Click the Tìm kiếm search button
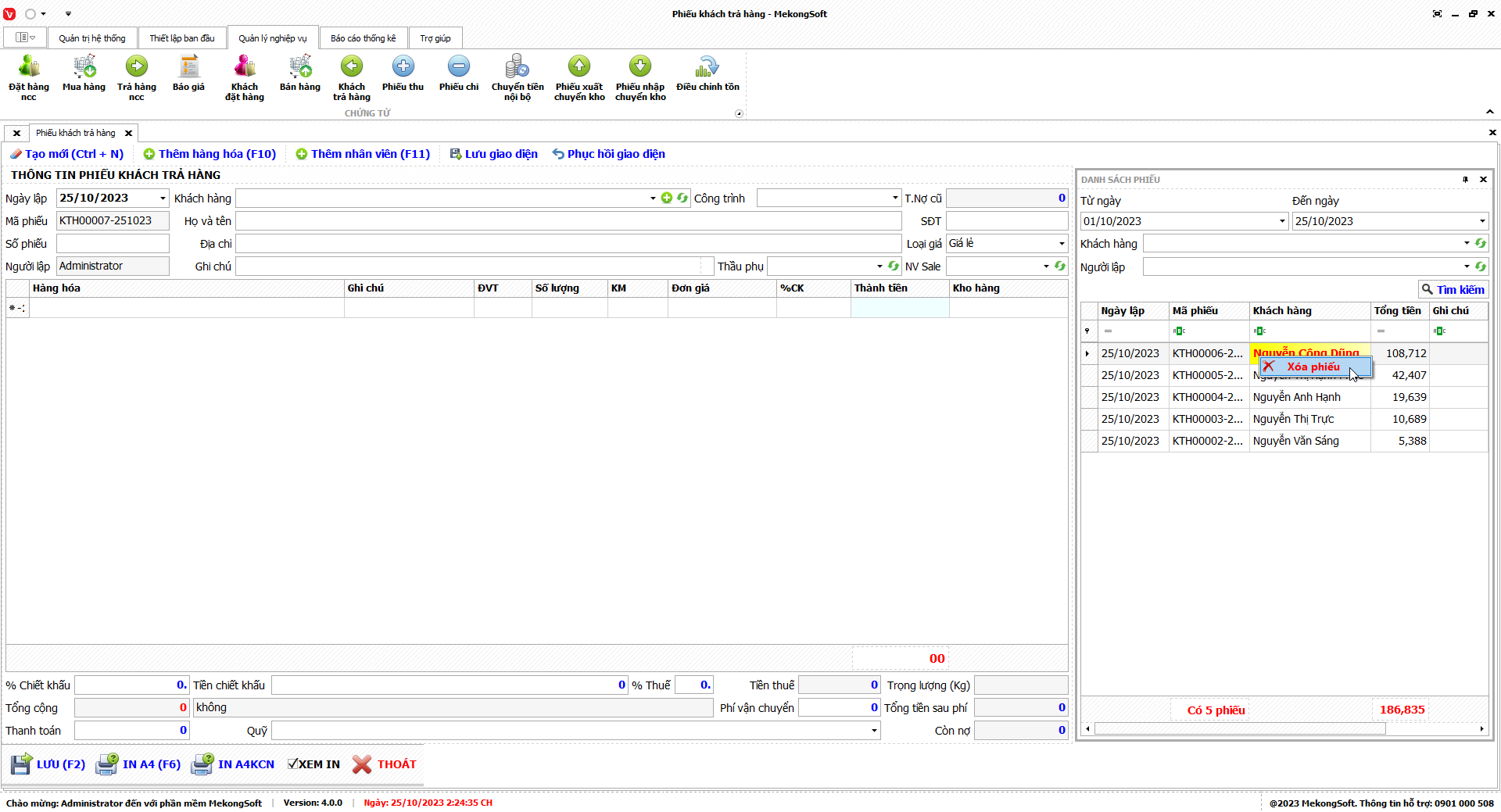The width and height of the screenshot is (1501, 812). pyautogui.click(x=1453, y=289)
